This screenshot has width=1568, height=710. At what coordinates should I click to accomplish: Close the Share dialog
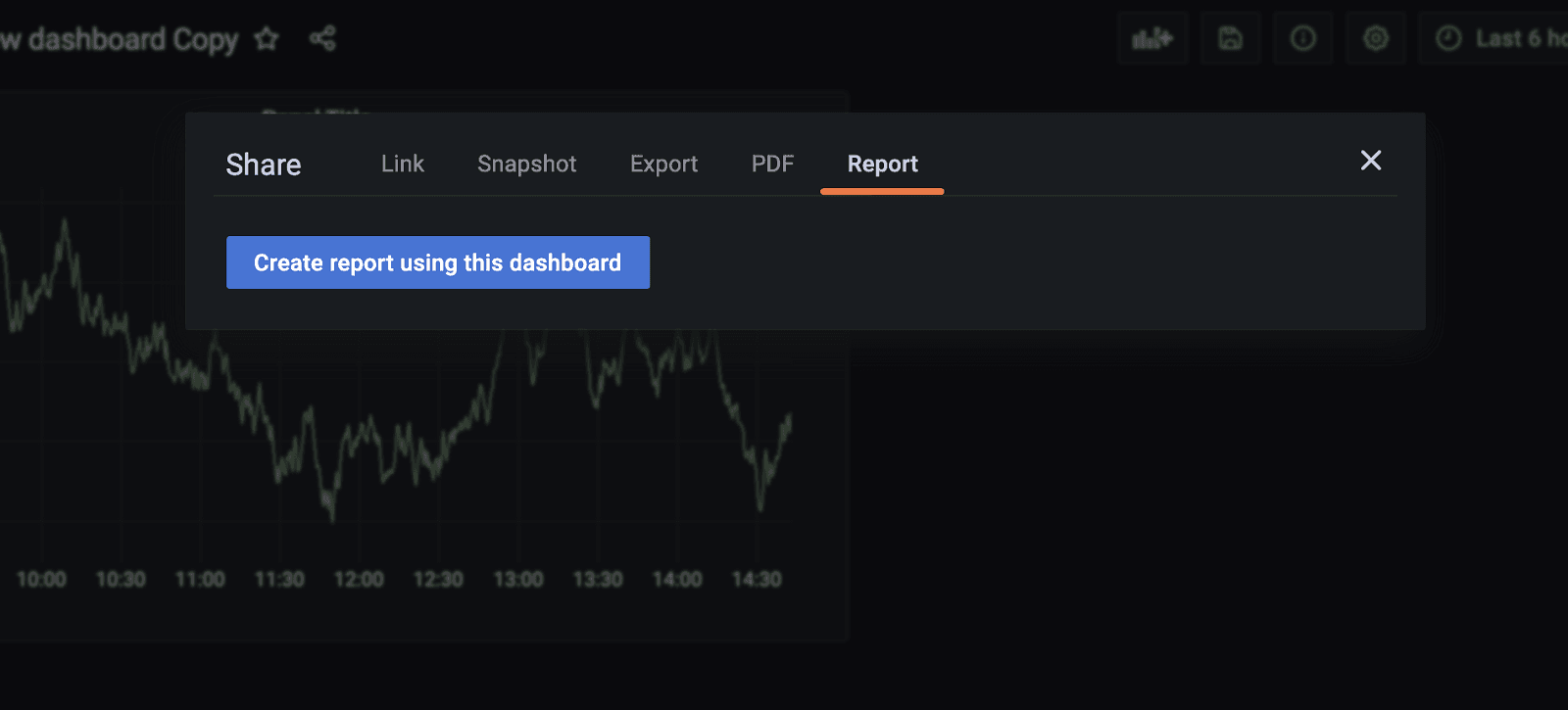(x=1370, y=161)
